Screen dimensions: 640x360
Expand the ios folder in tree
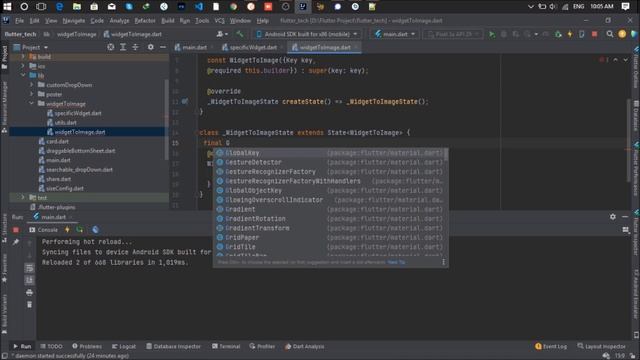click(23, 66)
